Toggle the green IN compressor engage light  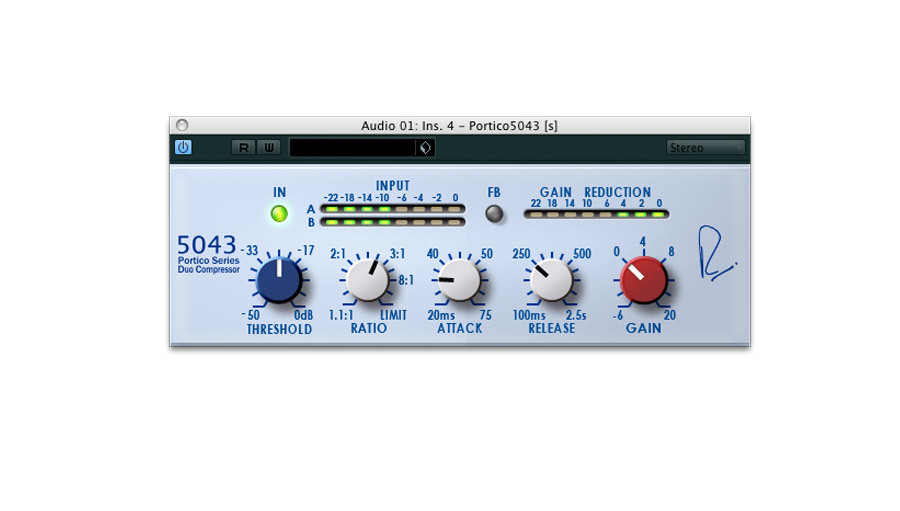coord(280,214)
